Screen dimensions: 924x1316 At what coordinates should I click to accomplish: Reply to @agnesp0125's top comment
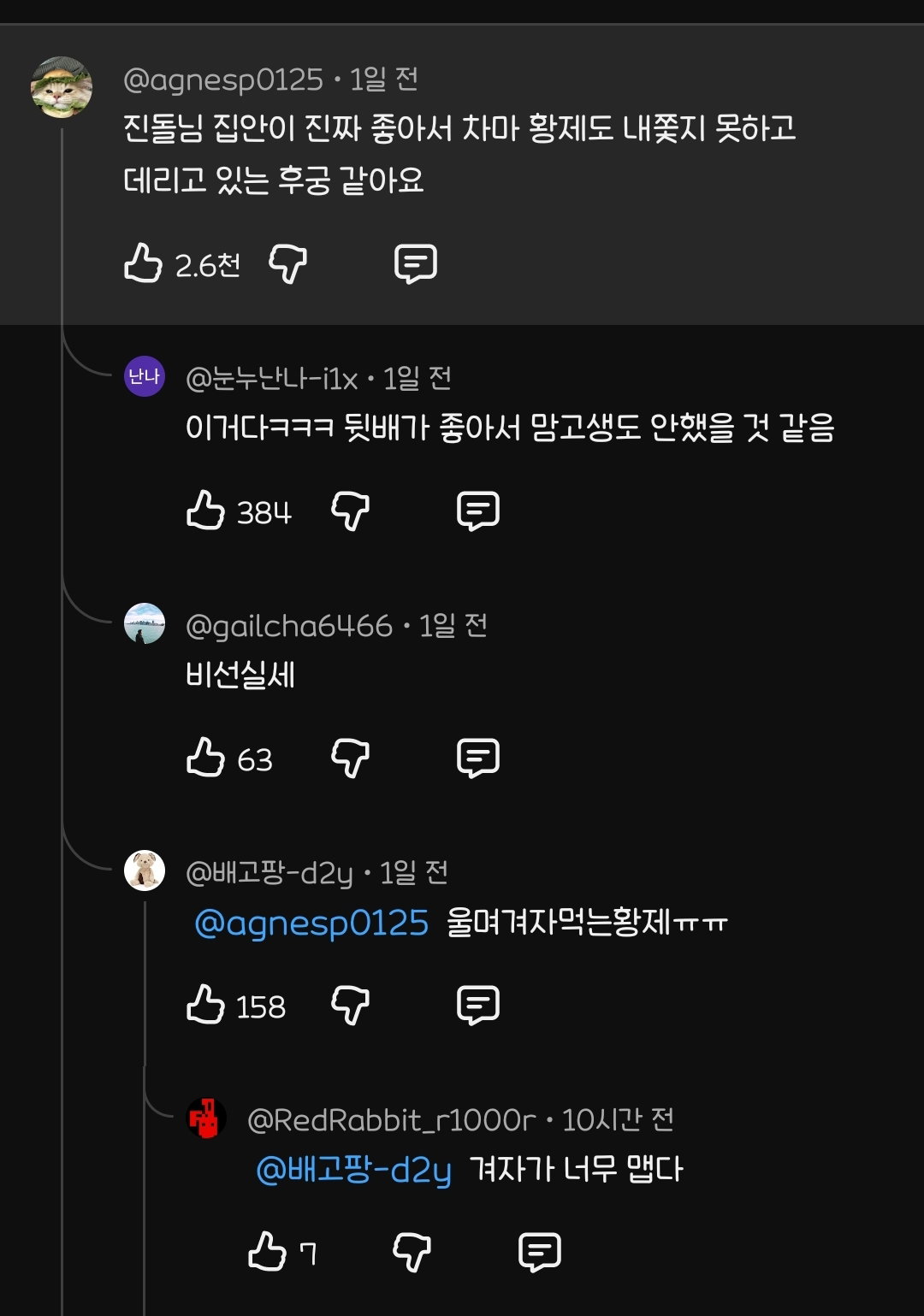[416, 263]
